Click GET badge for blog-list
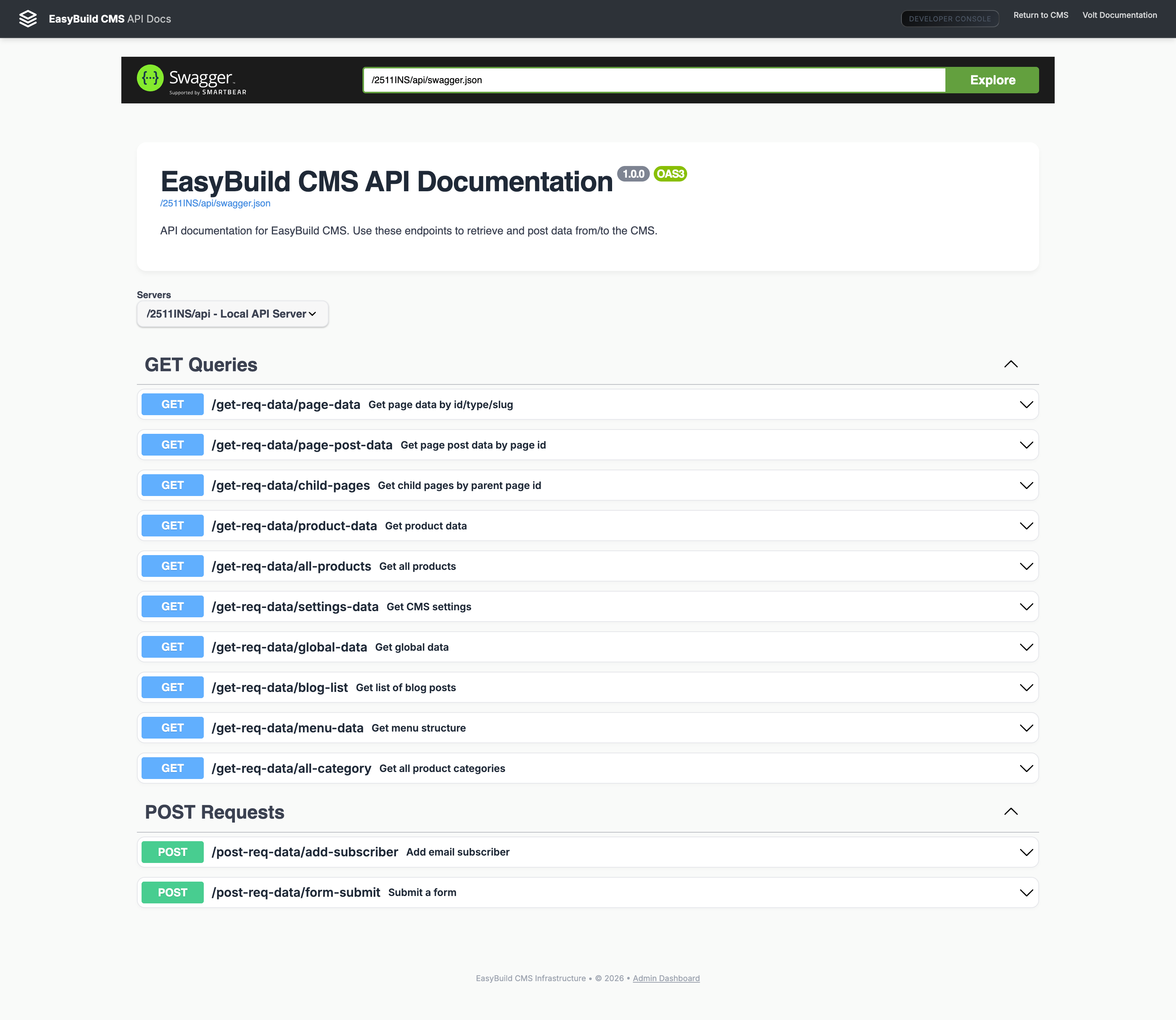Screen dimensions: 1176x1020 click(173, 688)
